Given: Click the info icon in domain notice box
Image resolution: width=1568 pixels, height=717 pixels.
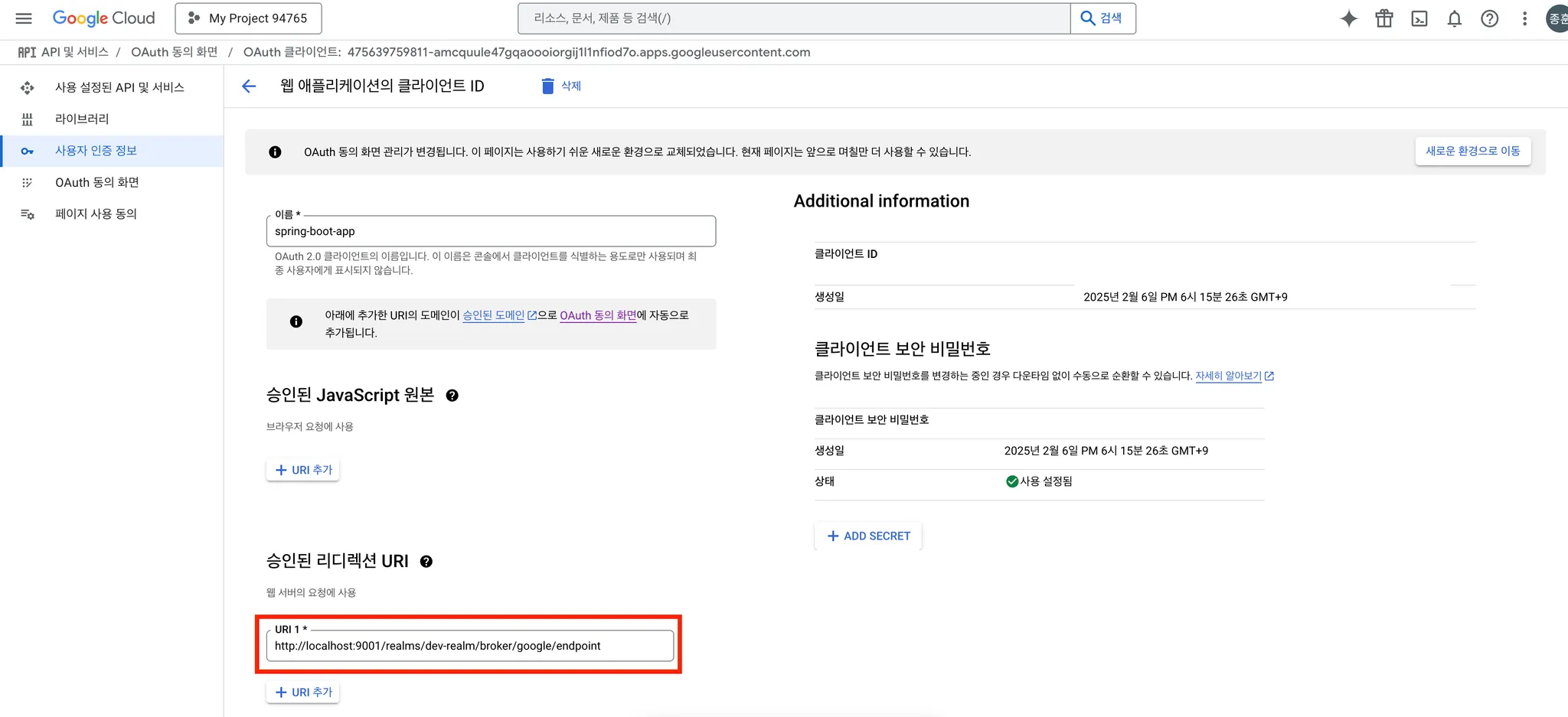Looking at the screenshot, I should click(x=296, y=322).
